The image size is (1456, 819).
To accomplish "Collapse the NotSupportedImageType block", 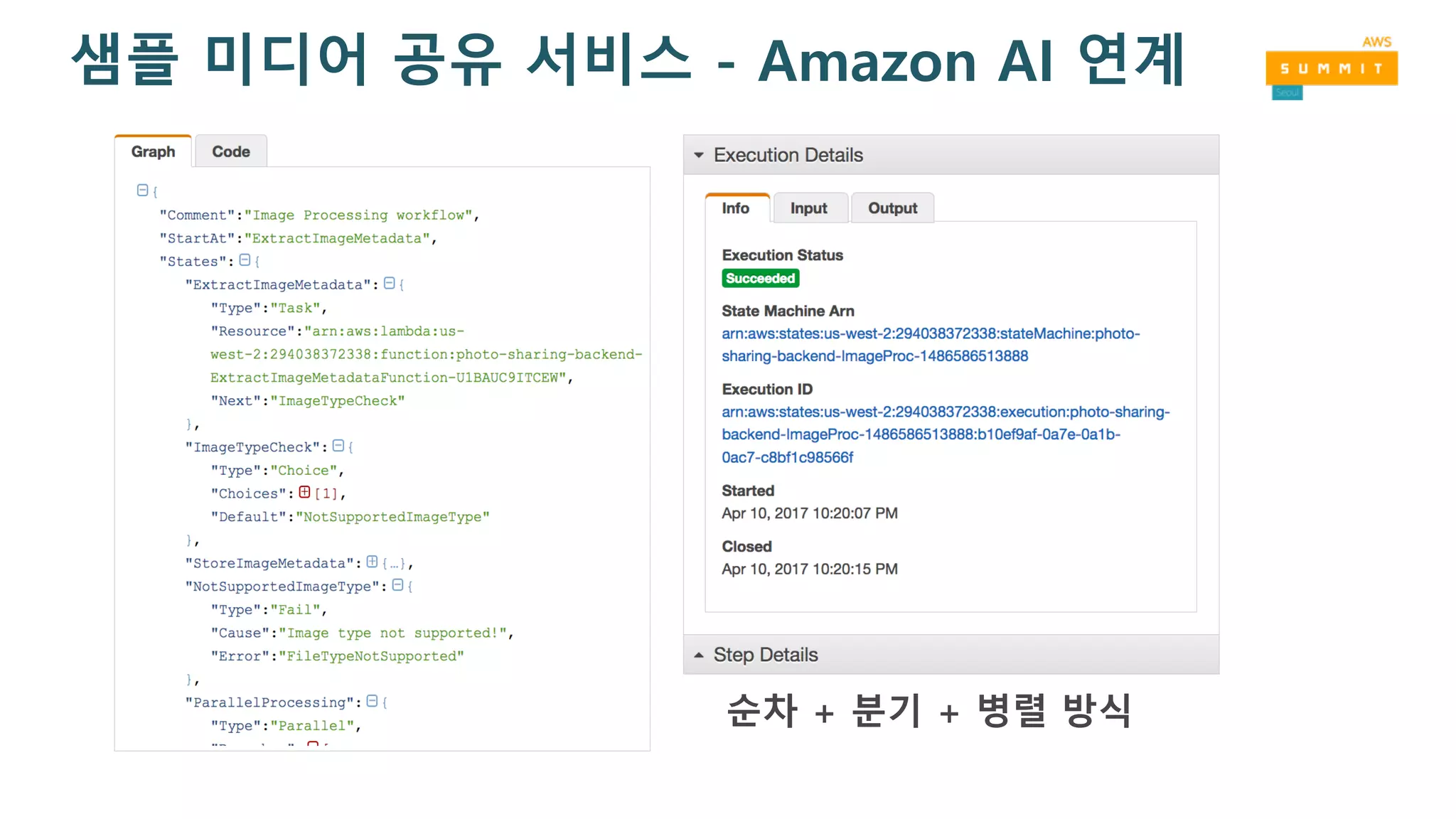I will (x=397, y=585).
